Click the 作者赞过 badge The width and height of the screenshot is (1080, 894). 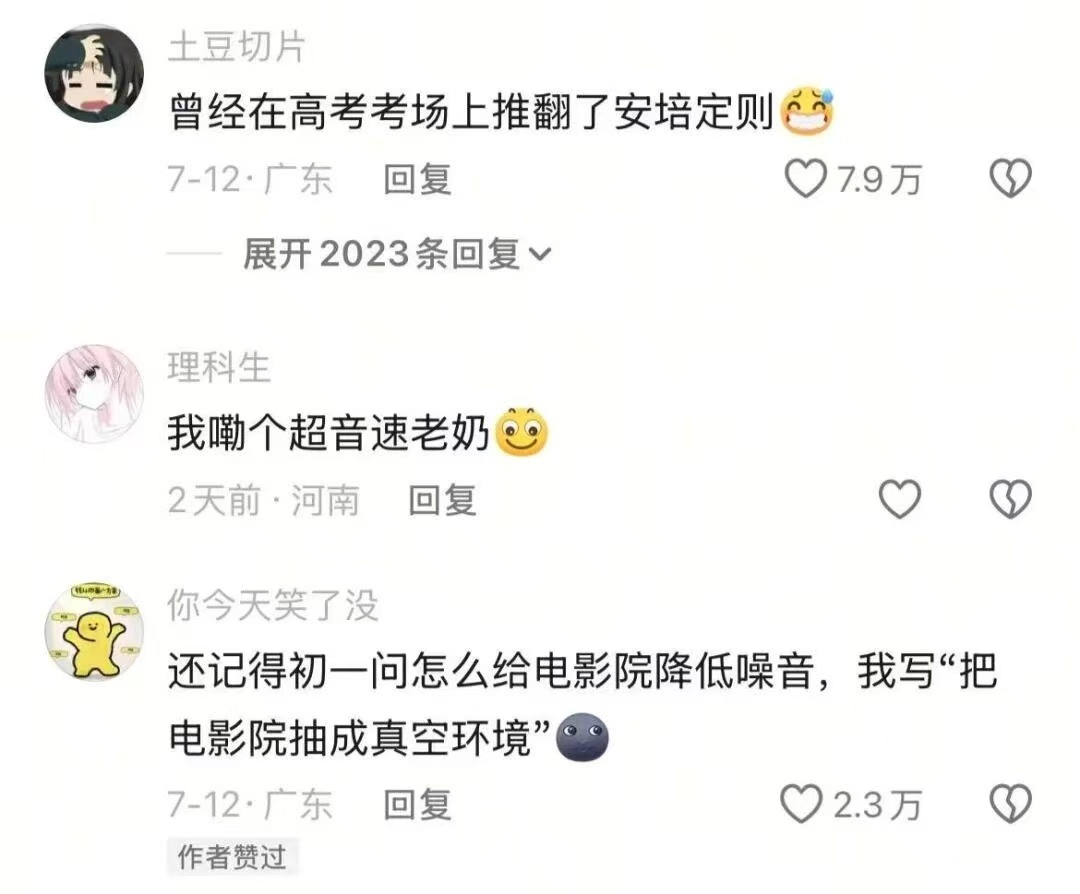point(232,857)
